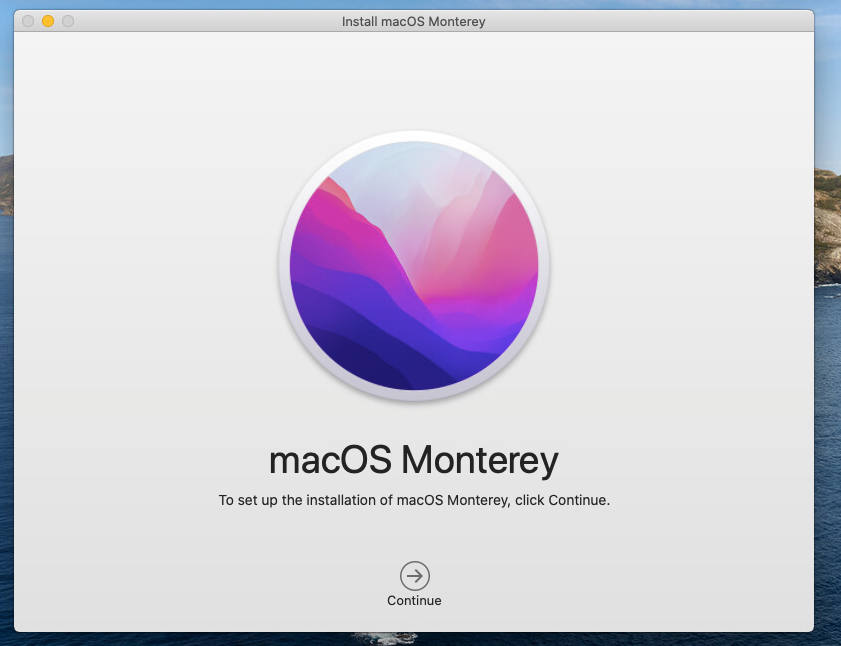Click the macOS Monterey circular logo
Image resolution: width=841 pixels, height=646 pixels.
(x=414, y=266)
